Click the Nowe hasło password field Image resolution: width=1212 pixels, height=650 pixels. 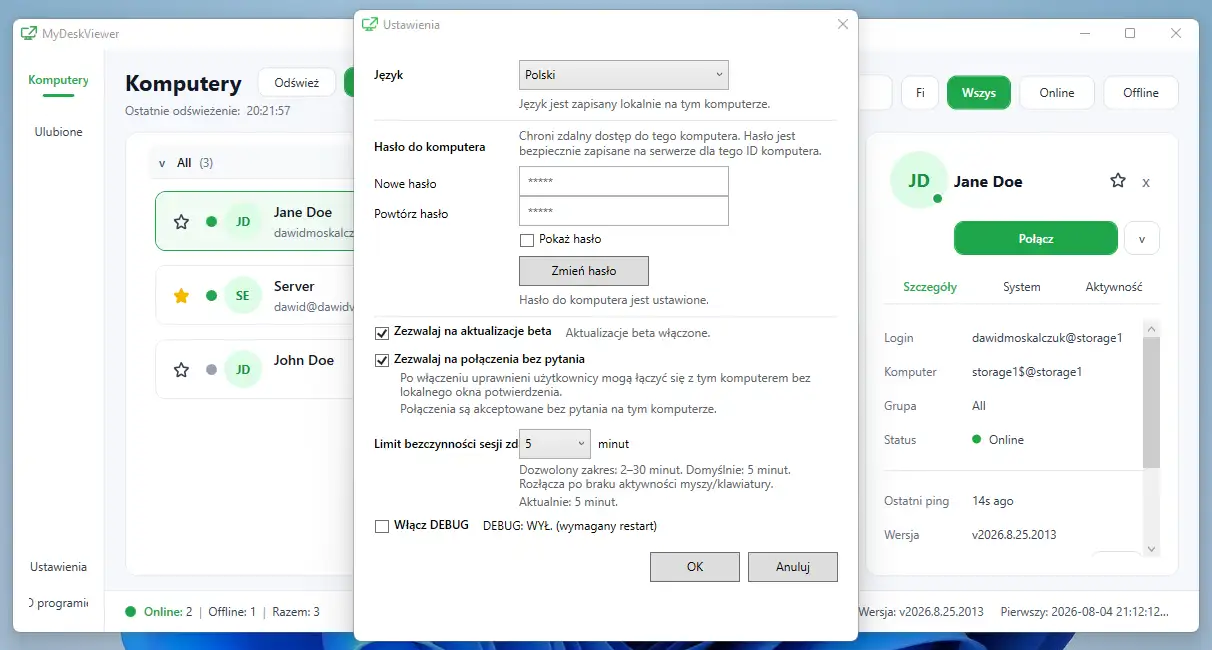point(624,181)
